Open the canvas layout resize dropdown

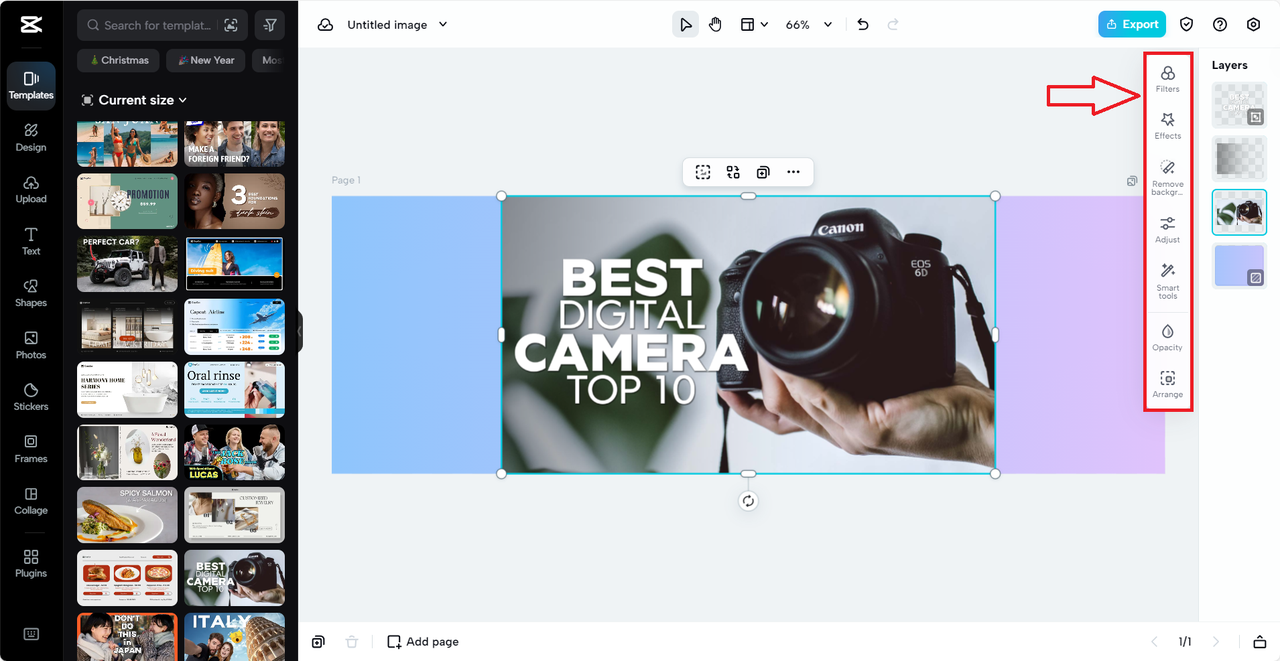(754, 25)
